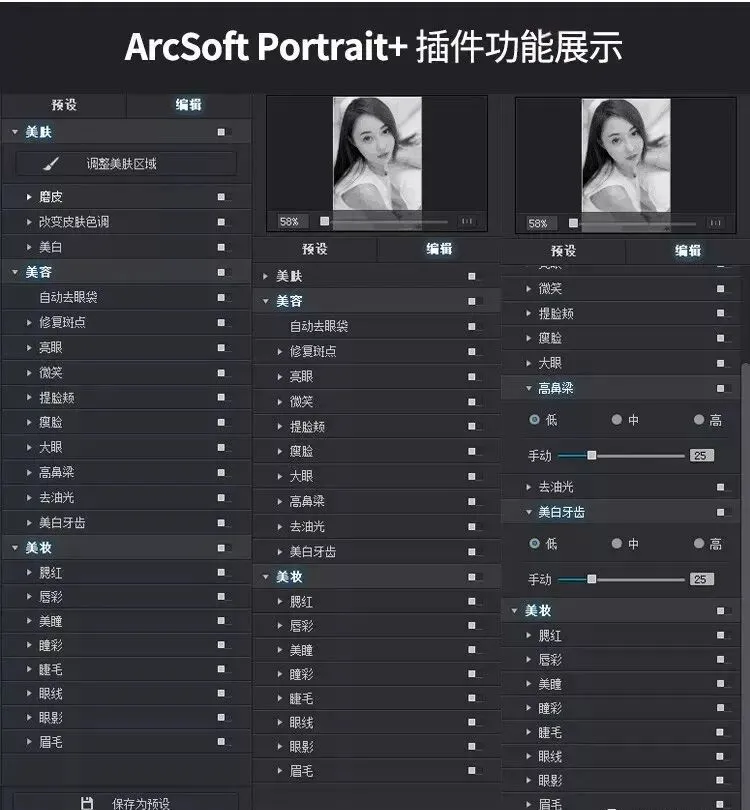Click 保存为预设 at bottom of left panel
The width and height of the screenshot is (750, 810).
pyautogui.click(x=126, y=802)
